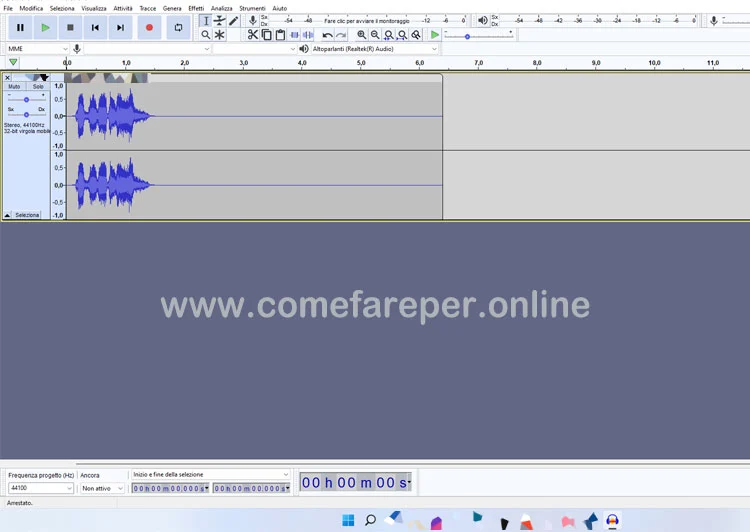Viewport: 750px width, 532px height.
Task: Click the Undo arrow icon
Action: (x=327, y=34)
